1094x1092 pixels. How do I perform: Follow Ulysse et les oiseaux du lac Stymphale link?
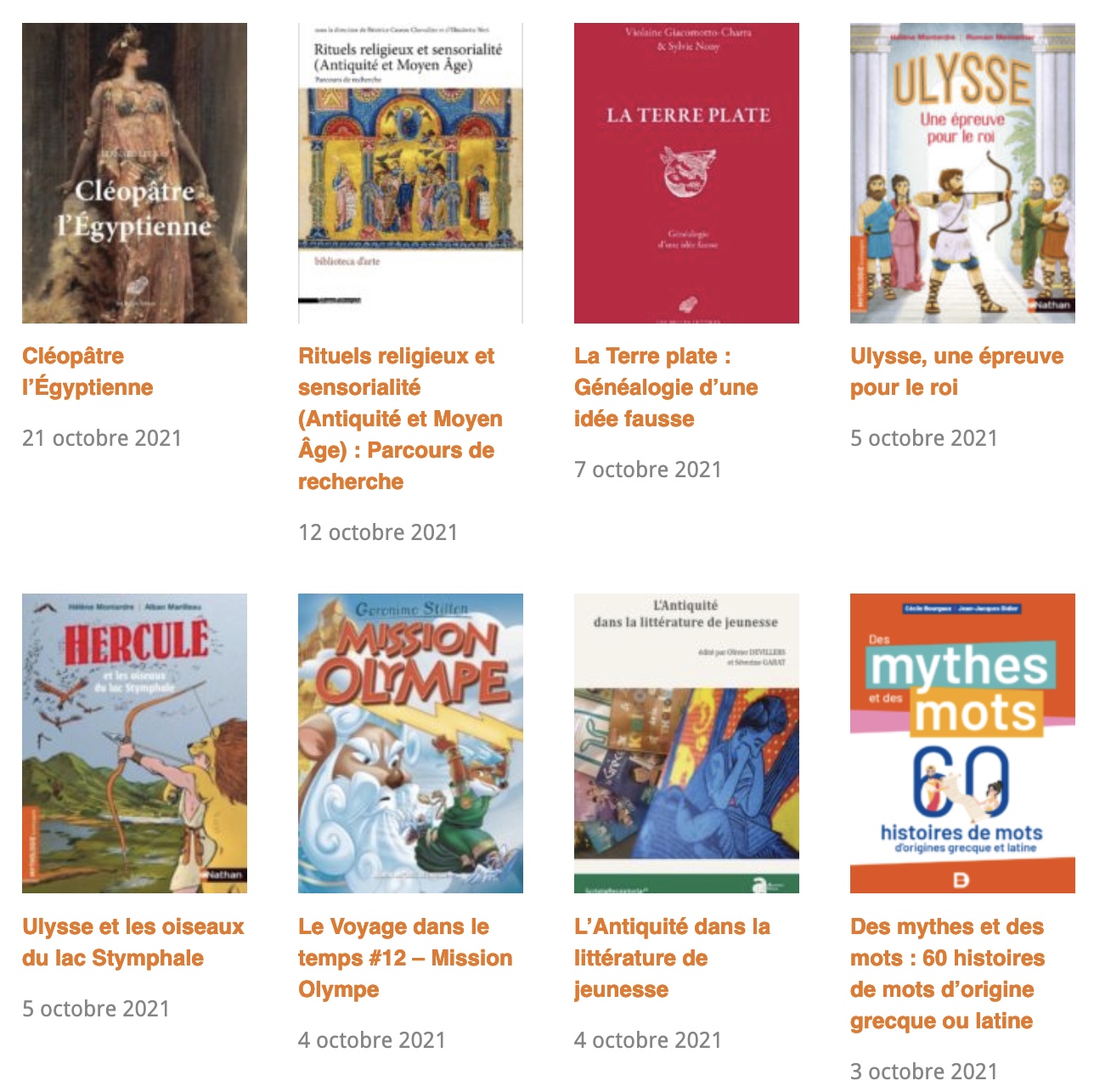coord(133,942)
